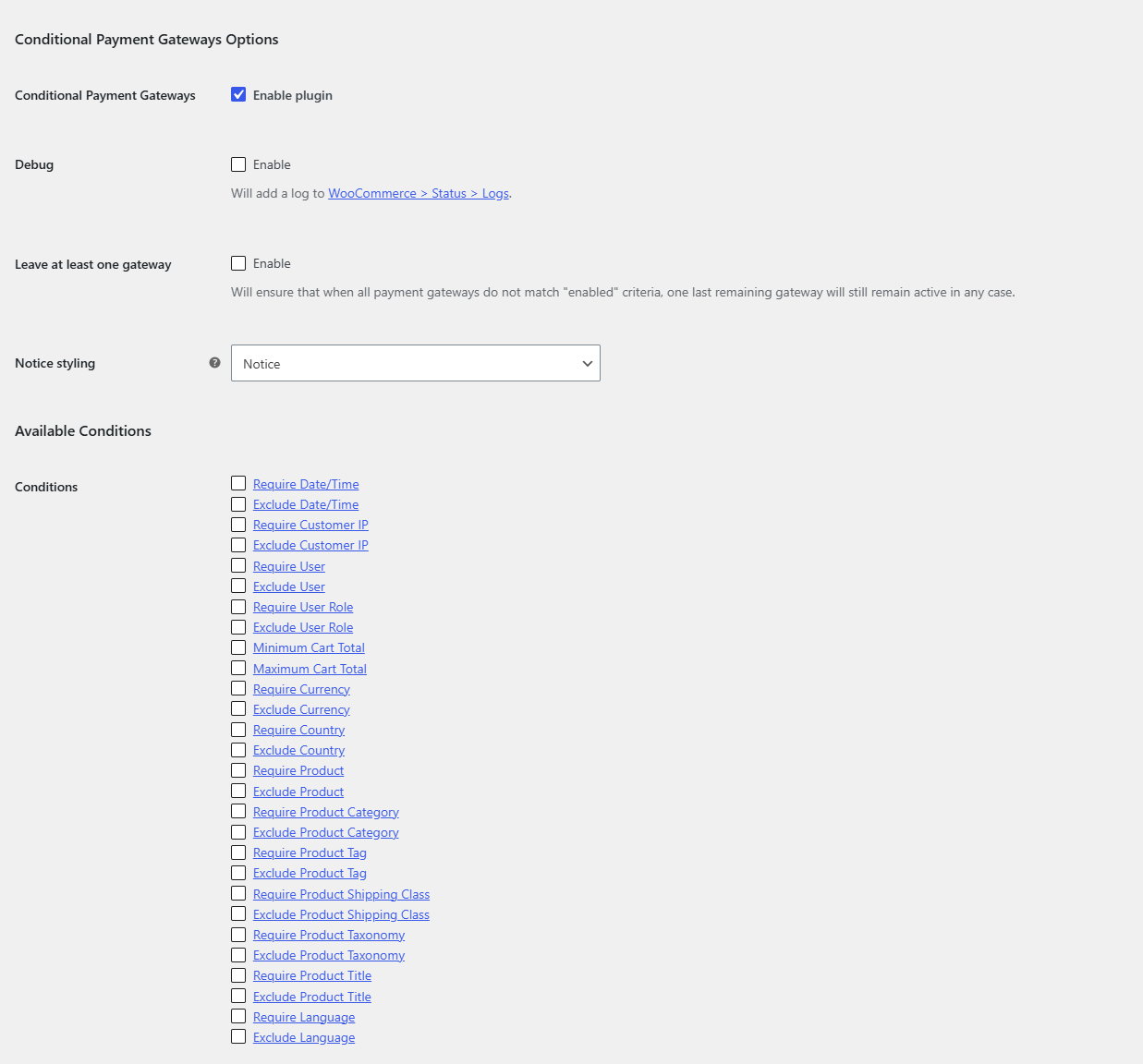Enable the Require Currency checkbox

pyautogui.click(x=238, y=688)
